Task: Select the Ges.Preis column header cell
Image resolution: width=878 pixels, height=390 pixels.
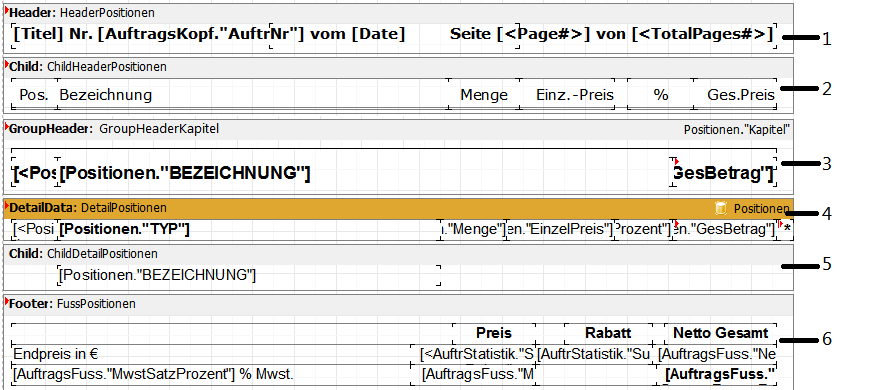Action: 735,95
